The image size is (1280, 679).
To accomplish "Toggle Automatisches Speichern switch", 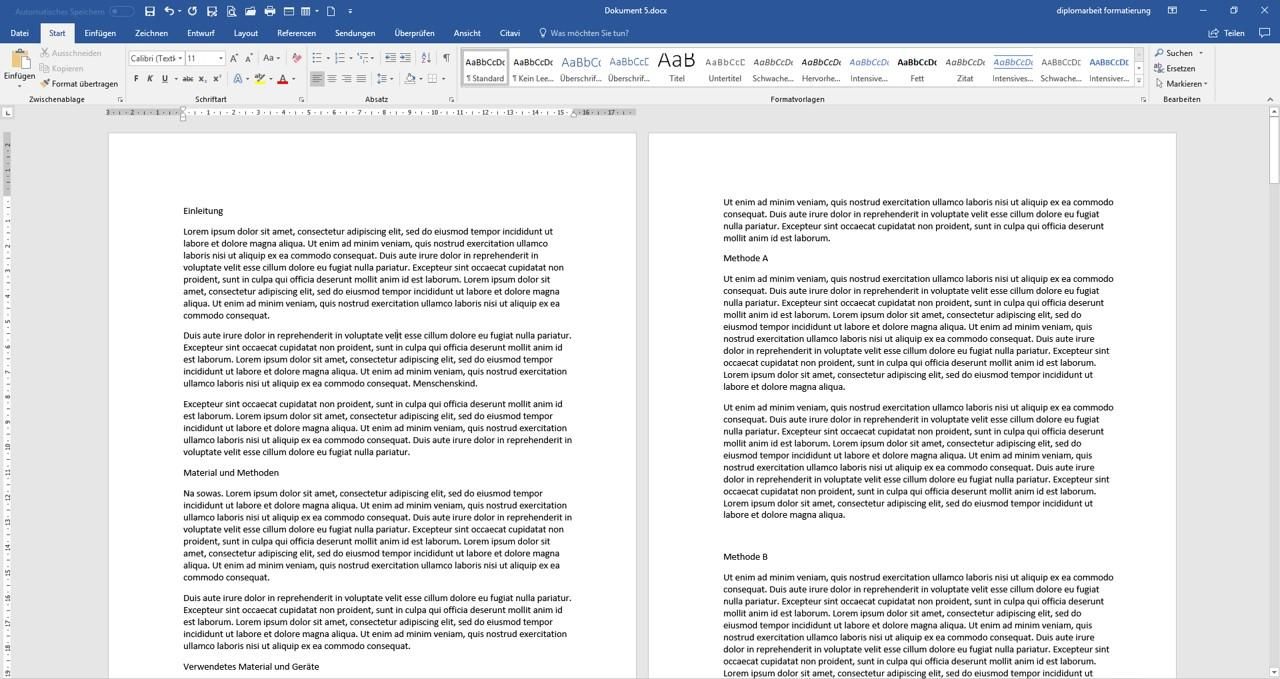I will pyautogui.click(x=122, y=11).
